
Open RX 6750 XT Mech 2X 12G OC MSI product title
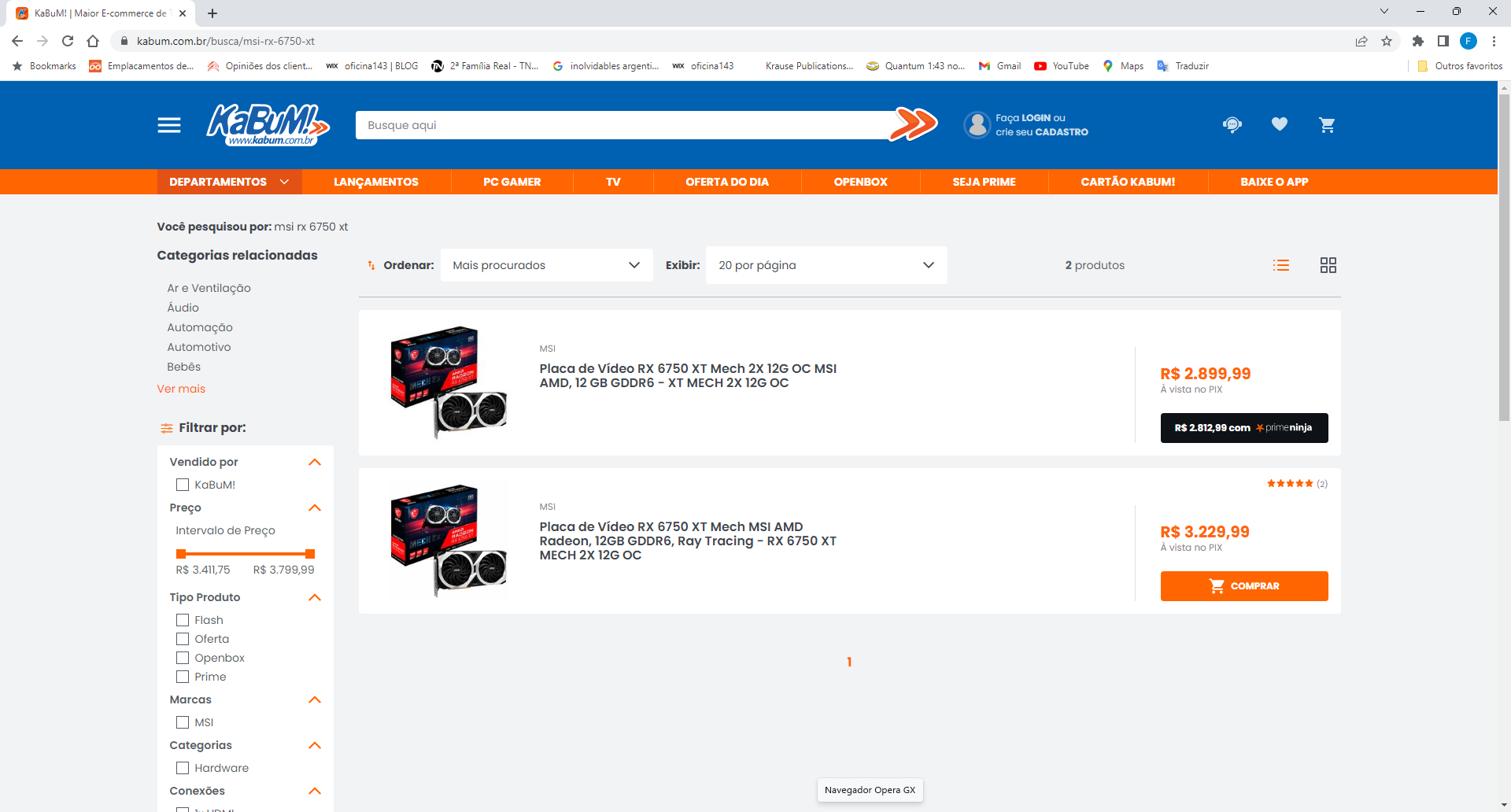(688, 375)
